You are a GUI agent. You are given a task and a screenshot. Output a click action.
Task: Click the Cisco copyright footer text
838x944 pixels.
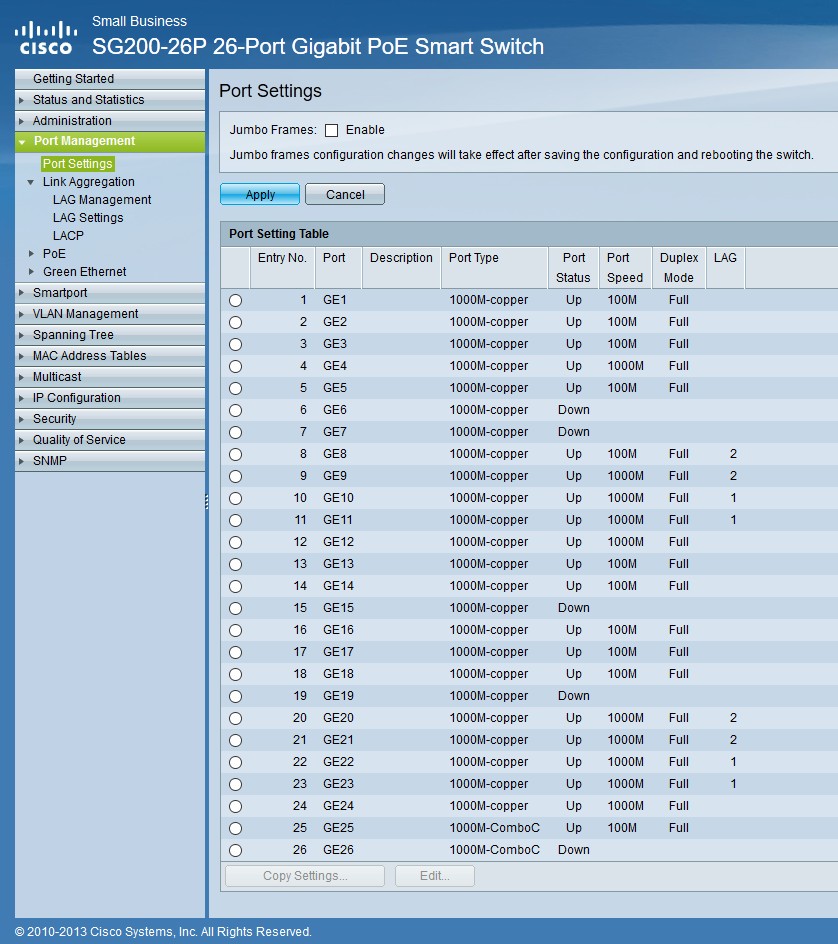tap(163, 932)
